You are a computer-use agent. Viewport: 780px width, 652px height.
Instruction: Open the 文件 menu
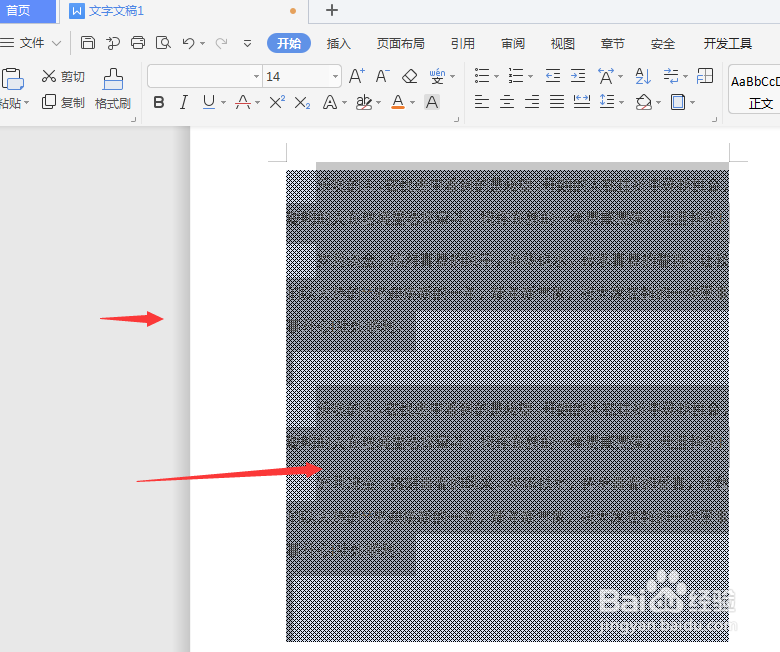click(31, 43)
